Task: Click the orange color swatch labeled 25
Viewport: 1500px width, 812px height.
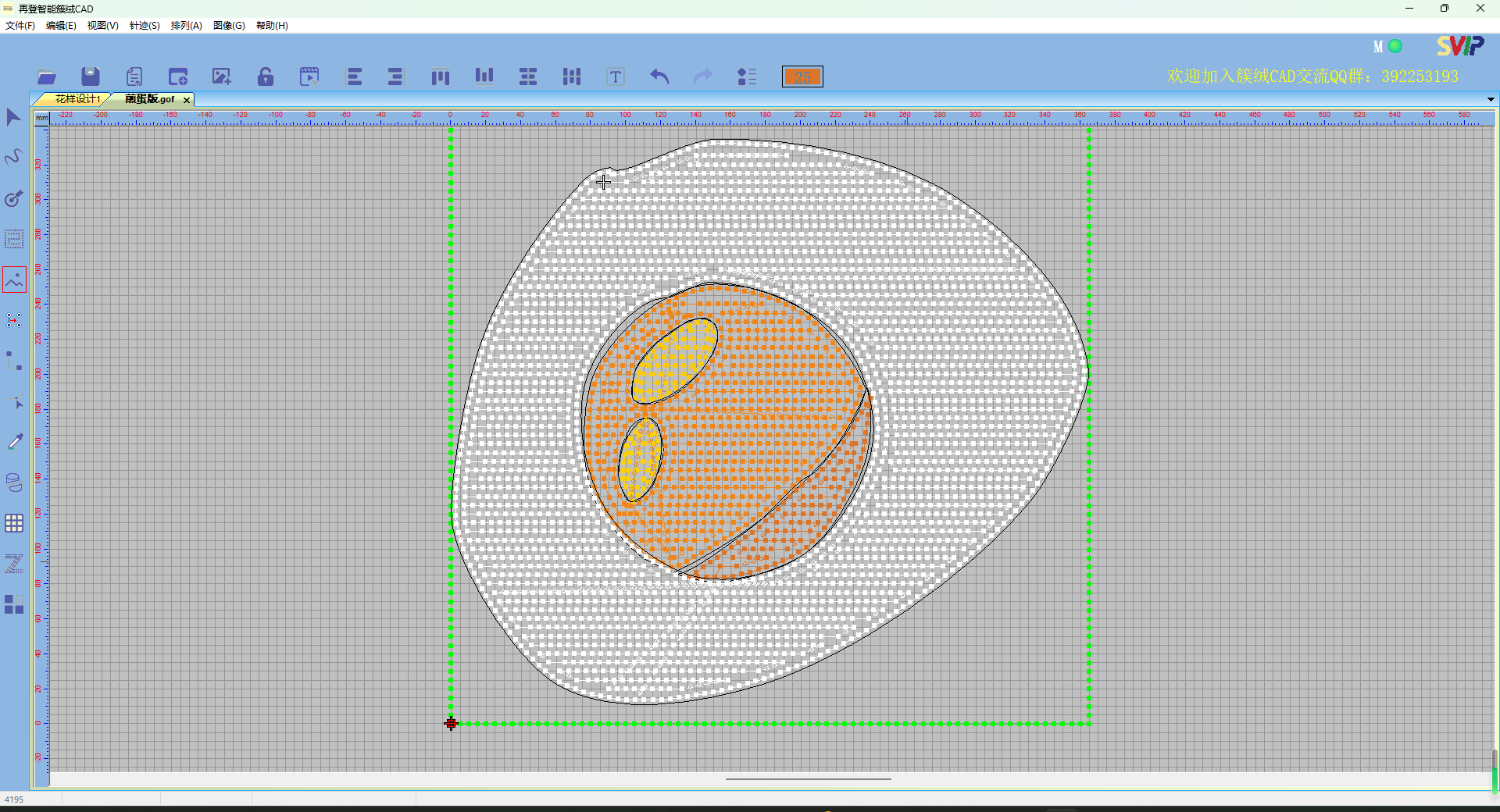Action: coord(802,77)
